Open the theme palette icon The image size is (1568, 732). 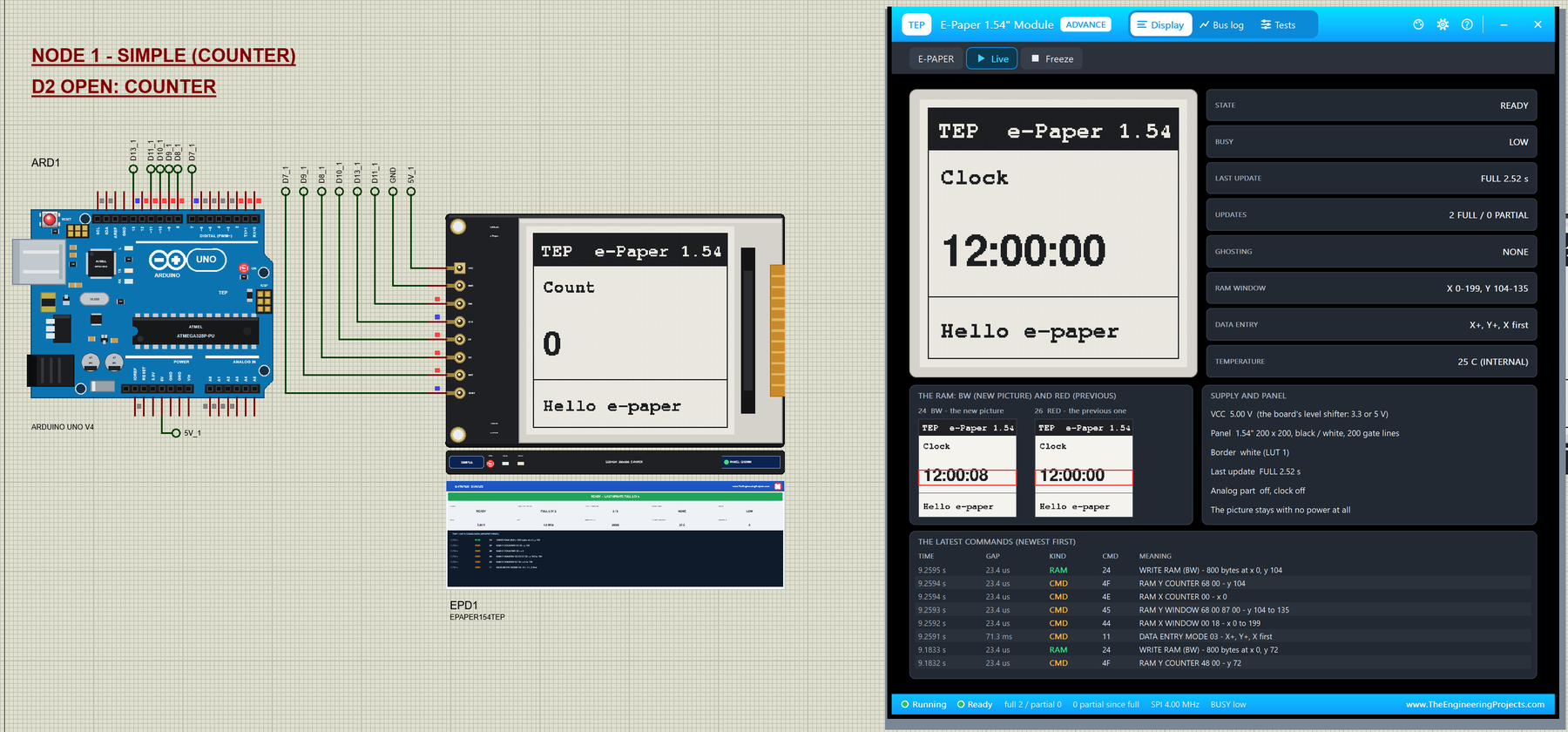coord(1418,24)
